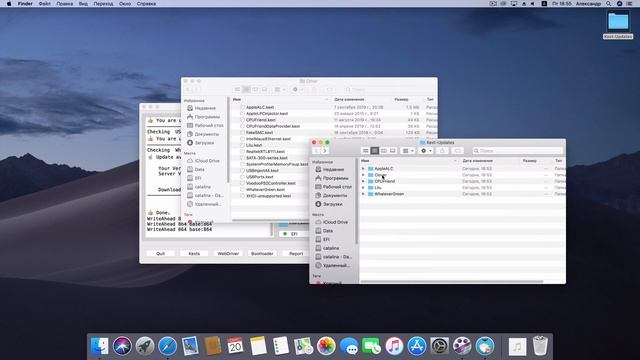
Task: Click the Share button in Kext-Updates toolbar
Action: pos(442,151)
